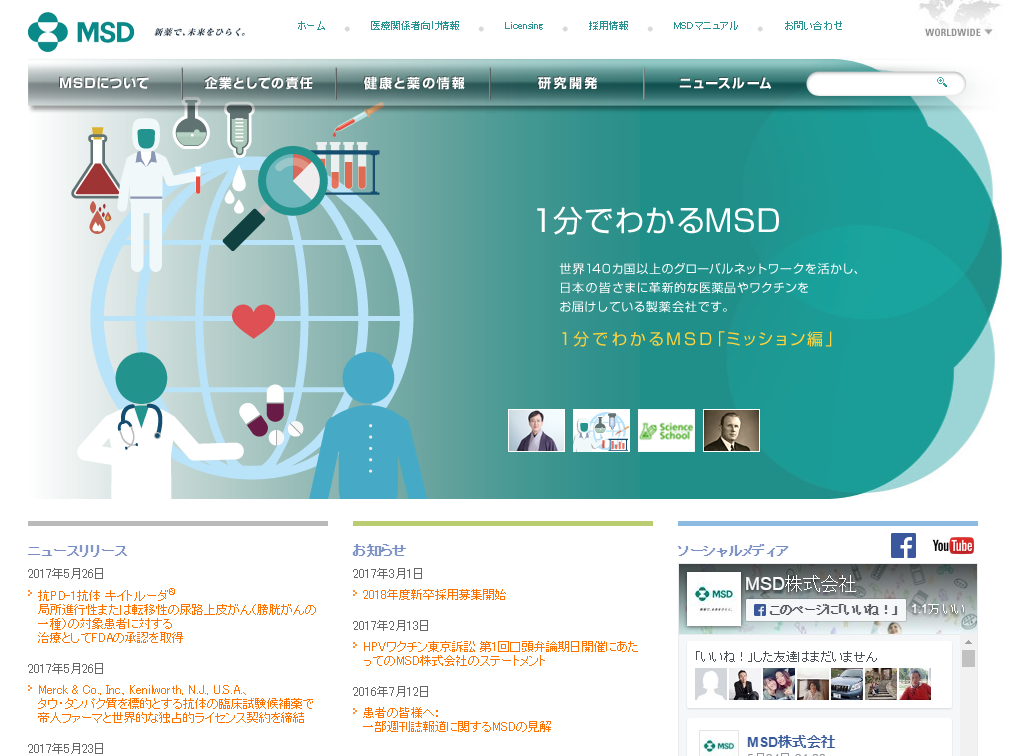
Task: Open 患者の皆様へ weekly magazine notice
Action: [x=457, y=719]
